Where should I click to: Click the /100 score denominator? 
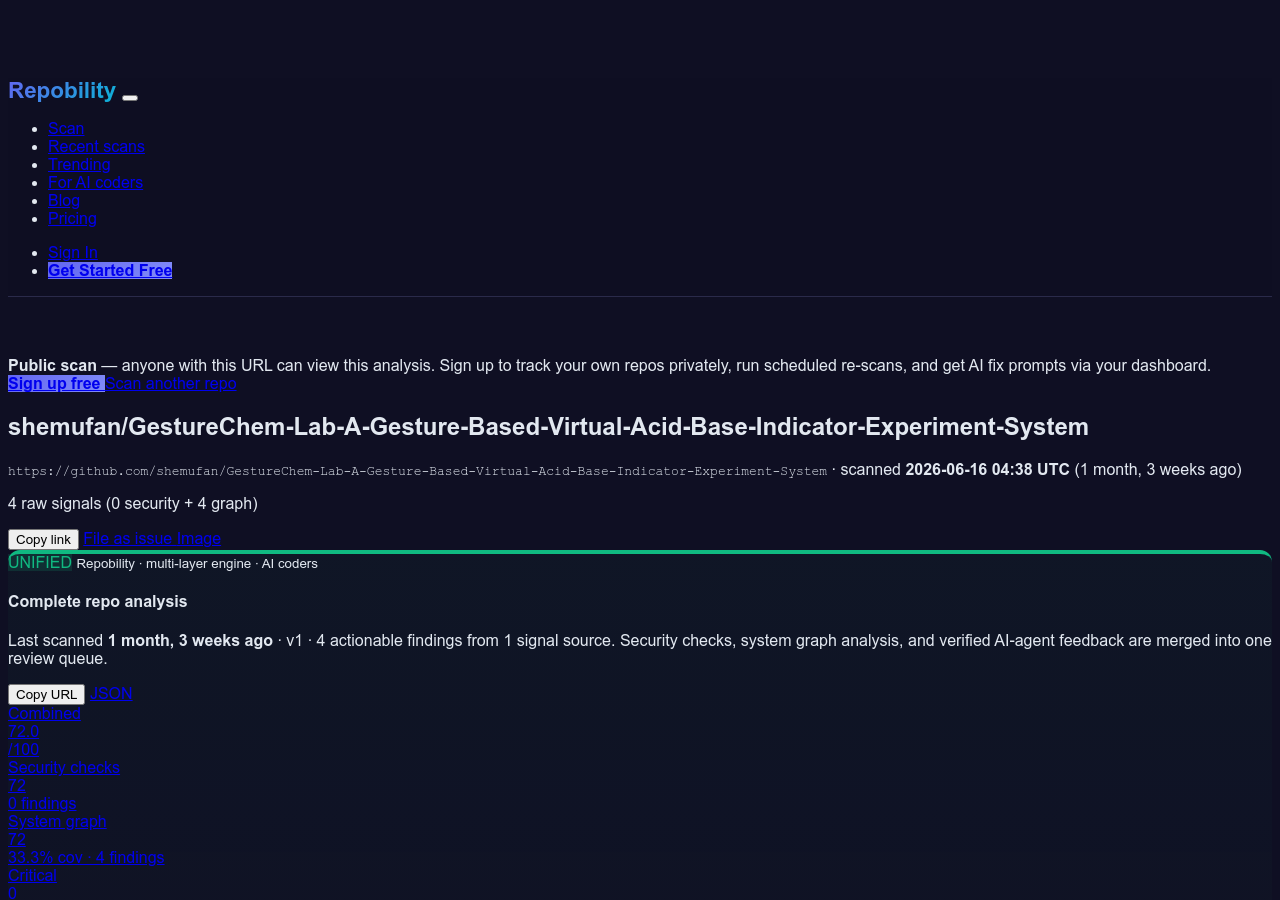click(x=24, y=749)
